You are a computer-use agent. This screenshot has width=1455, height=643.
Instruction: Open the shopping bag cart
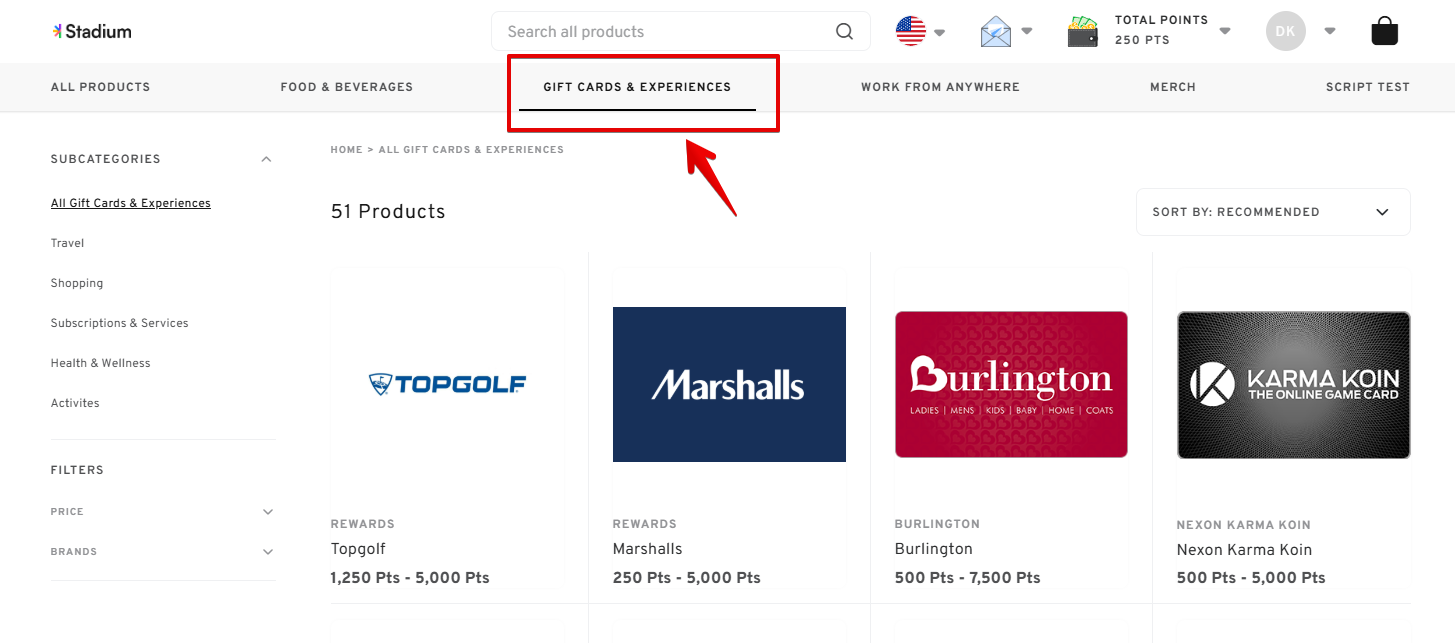point(1385,31)
